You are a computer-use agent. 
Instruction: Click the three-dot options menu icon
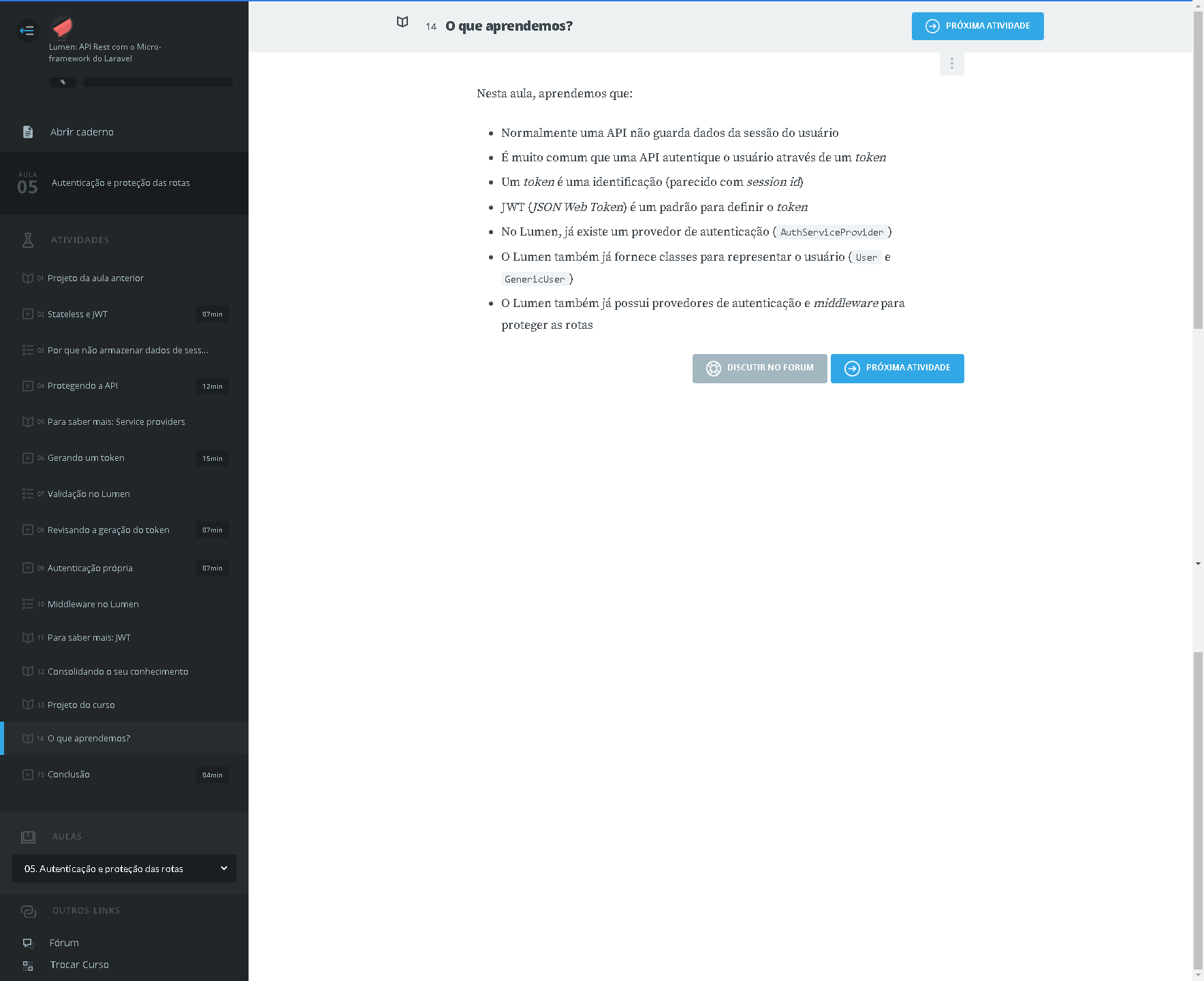point(951,63)
